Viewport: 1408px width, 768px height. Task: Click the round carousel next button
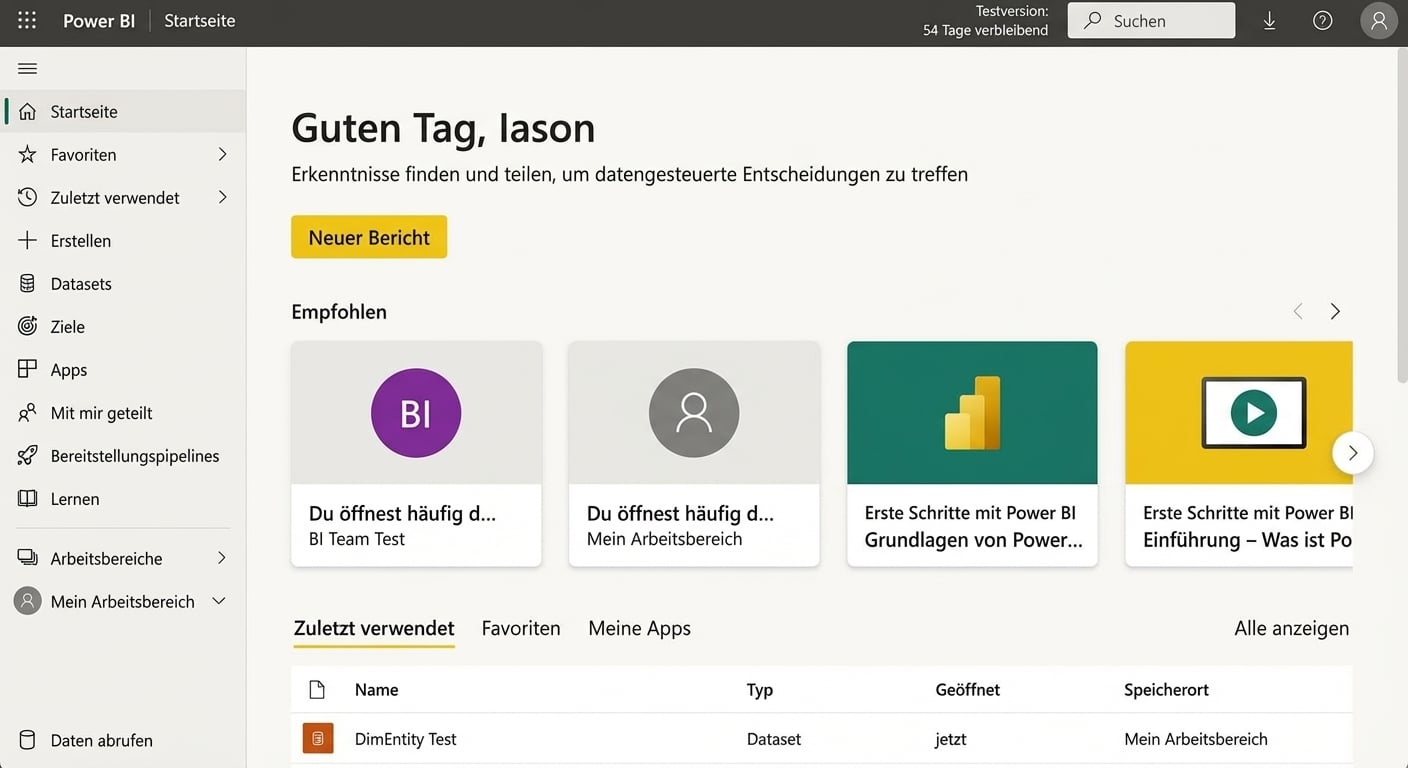[1353, 453]
